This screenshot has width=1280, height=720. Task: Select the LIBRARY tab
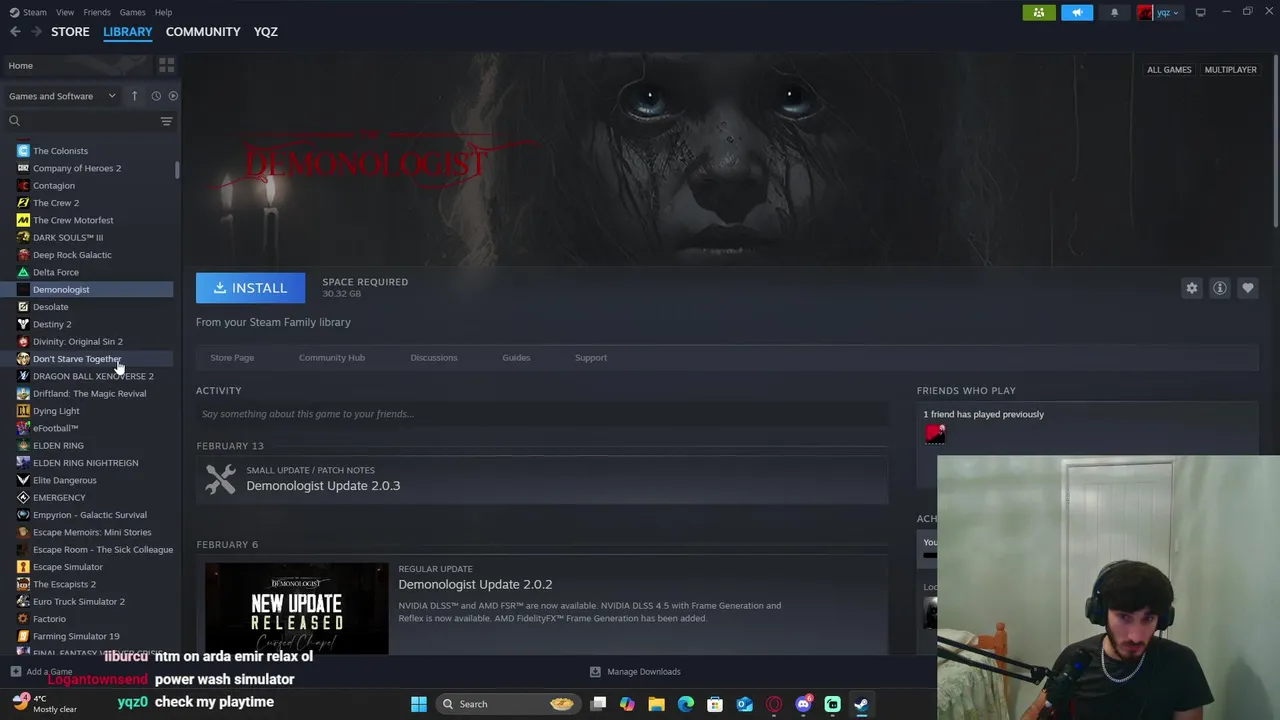tap(127, 32)
